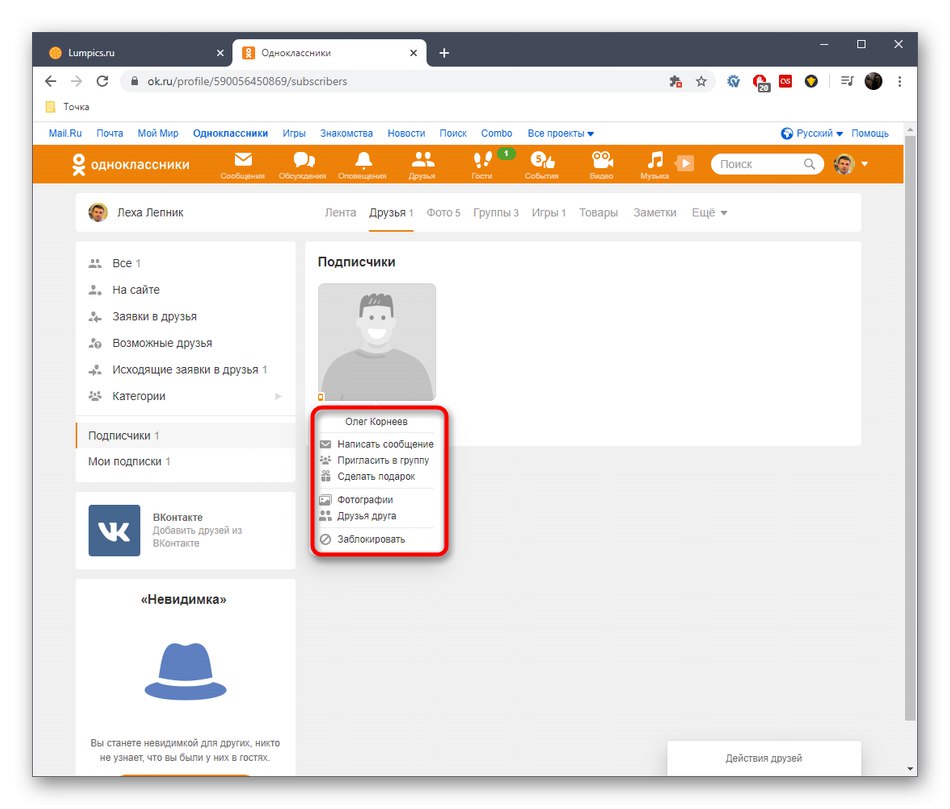This screenshot has width=950, height=809.
Task: Click the profile avatar in the orange bar
Action: pyautogui.click(x=844, y=164)
